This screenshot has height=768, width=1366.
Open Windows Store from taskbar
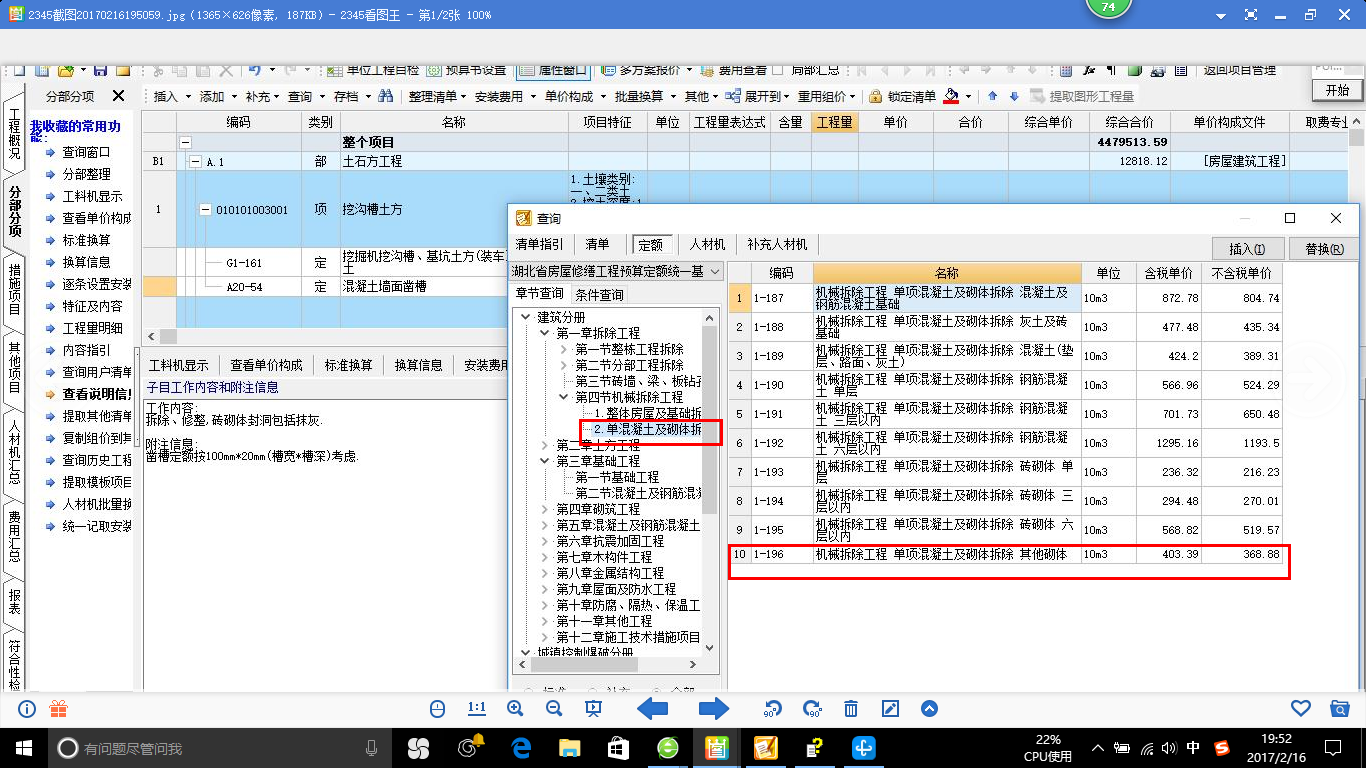pyautogui.click(x=618, y=747)
